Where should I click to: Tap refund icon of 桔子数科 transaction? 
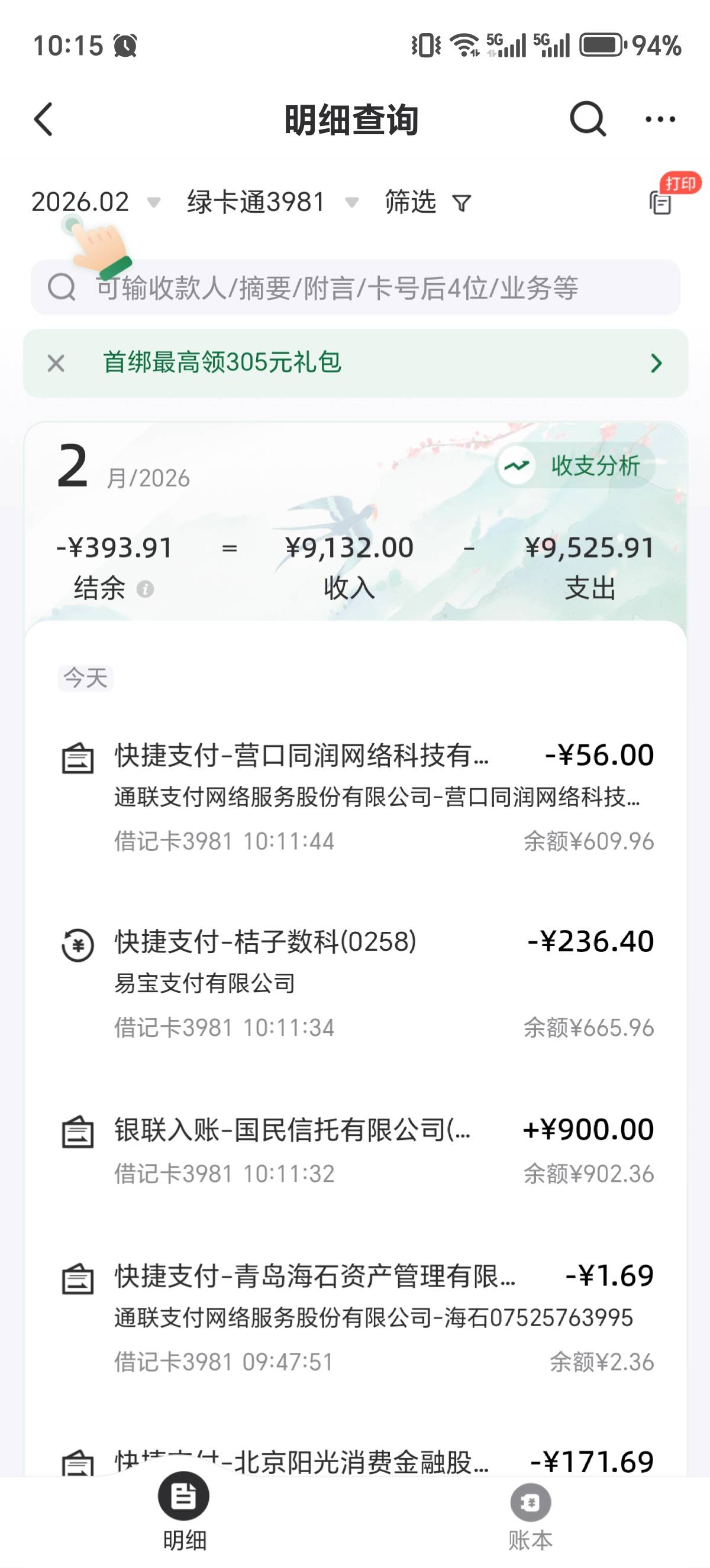78,945
